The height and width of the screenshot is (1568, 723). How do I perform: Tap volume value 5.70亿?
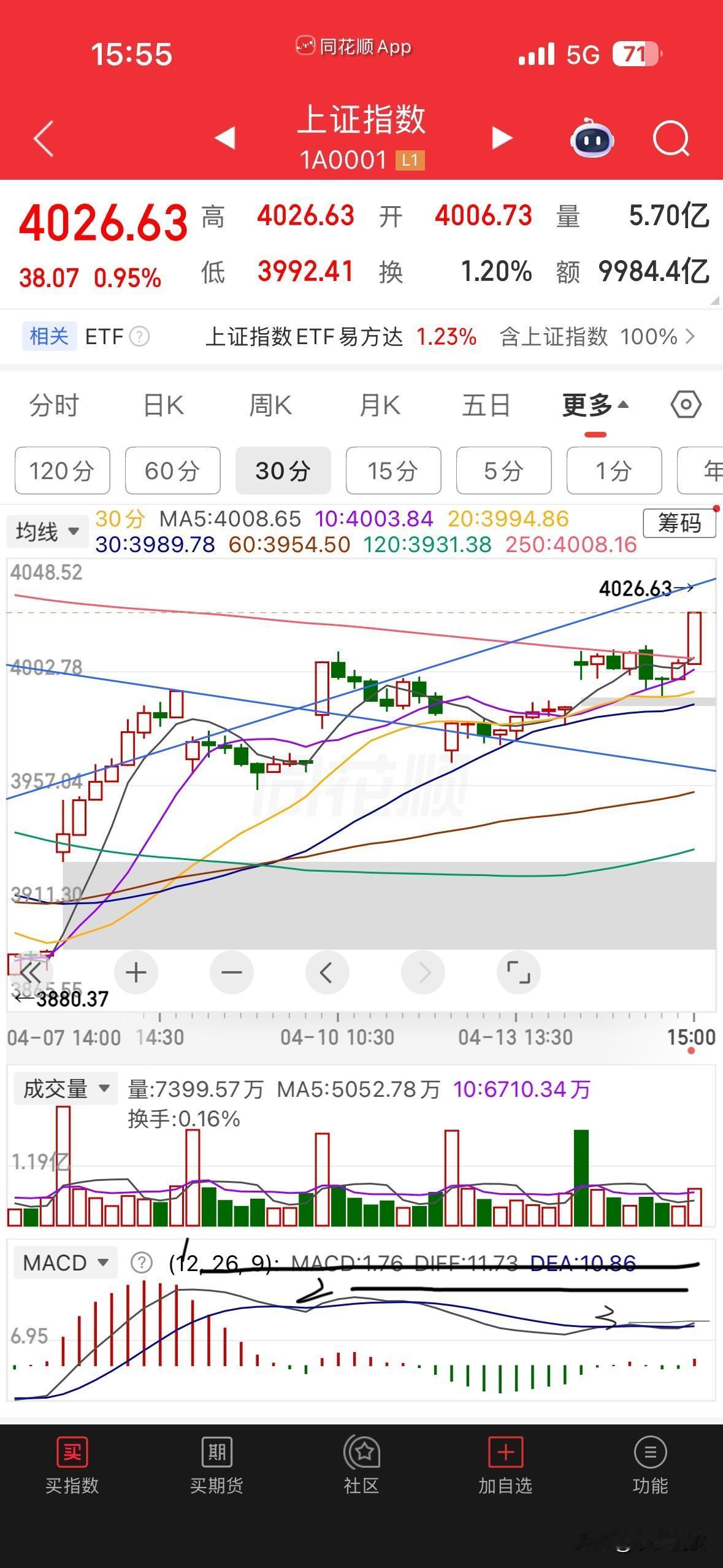point(669,216)
